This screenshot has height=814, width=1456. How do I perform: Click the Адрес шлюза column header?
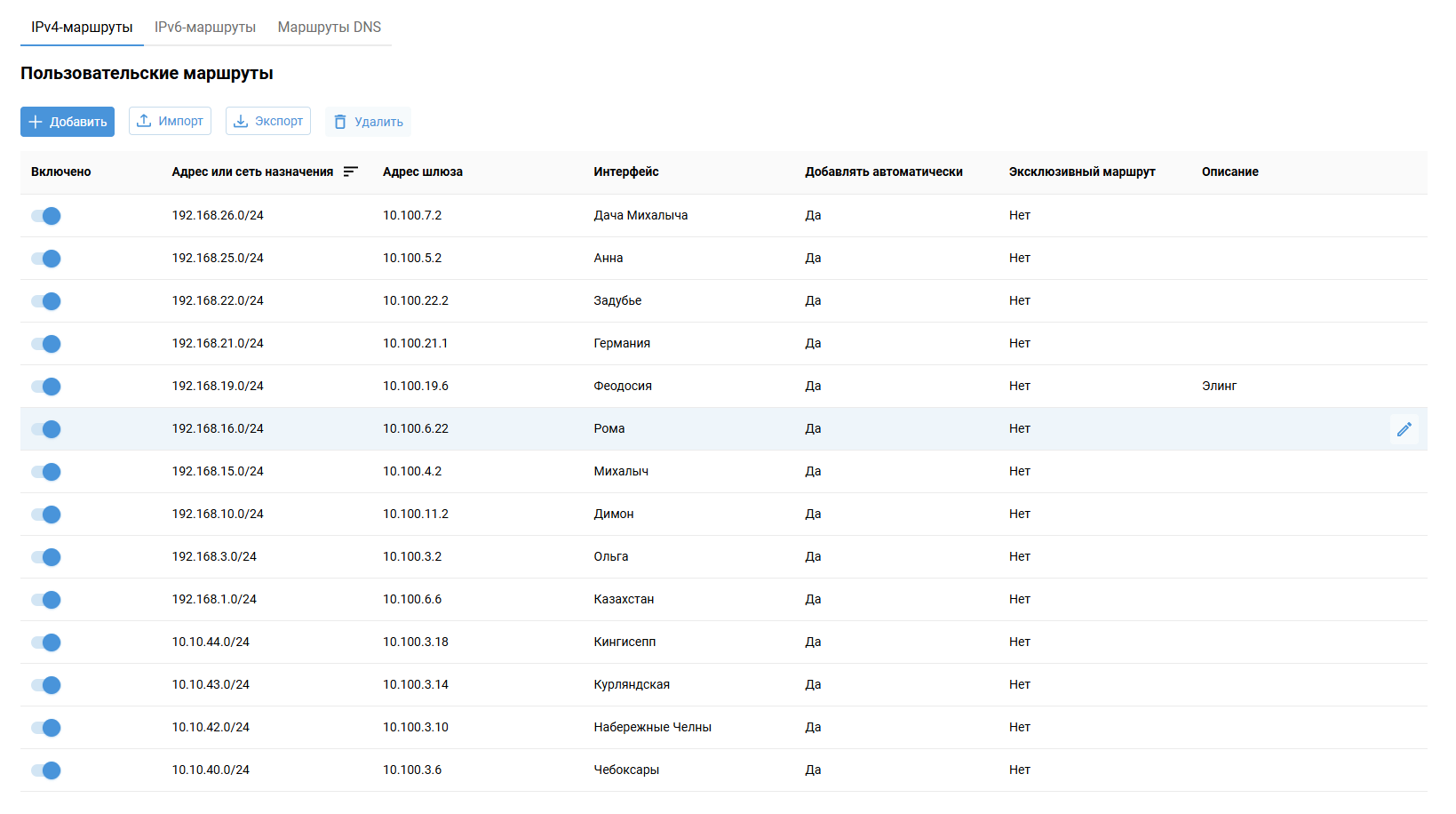point(422,172)
